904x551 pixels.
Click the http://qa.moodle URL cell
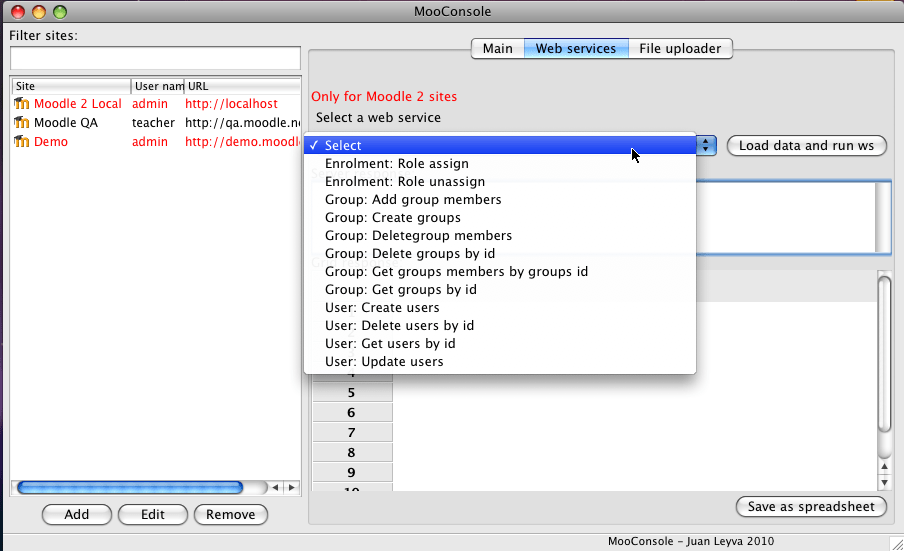242,123
